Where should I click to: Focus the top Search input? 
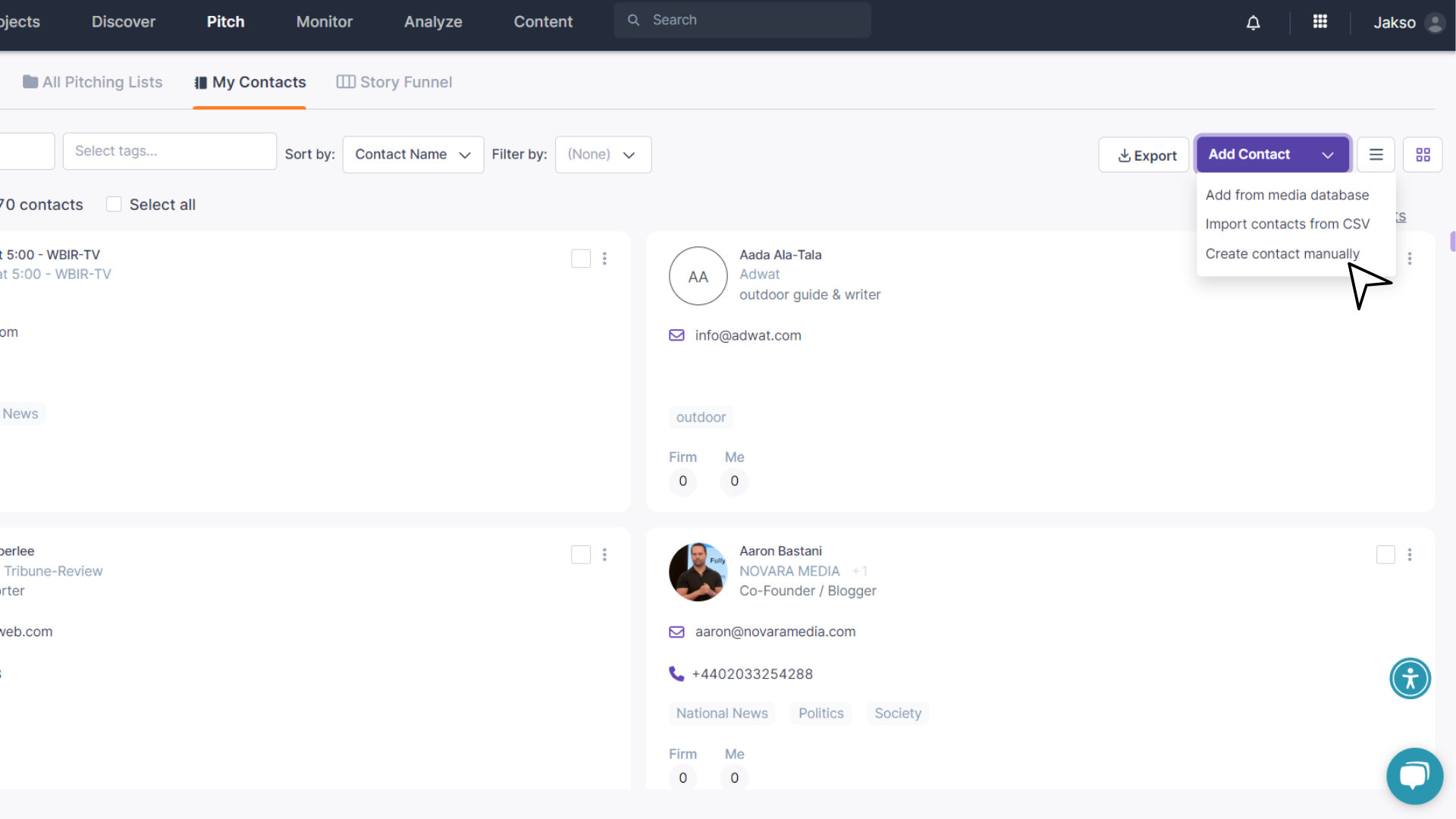742,20
